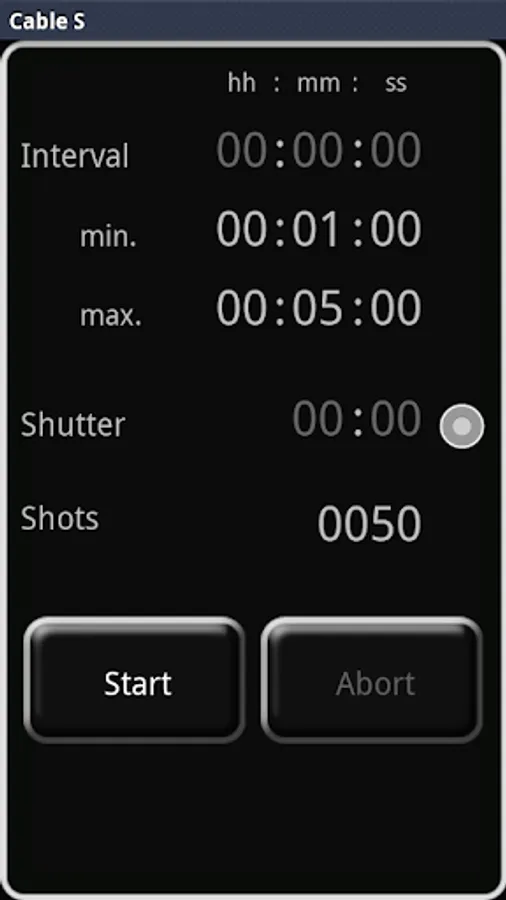506x900 pixels.
Task: Tap the greyed-out Abort button
Action: pos(372,681)
